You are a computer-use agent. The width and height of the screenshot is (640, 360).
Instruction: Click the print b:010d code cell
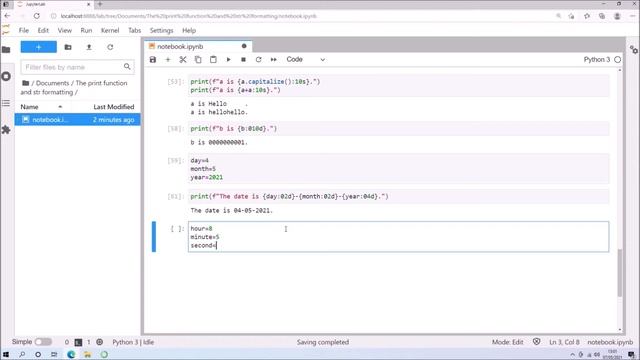398,129
